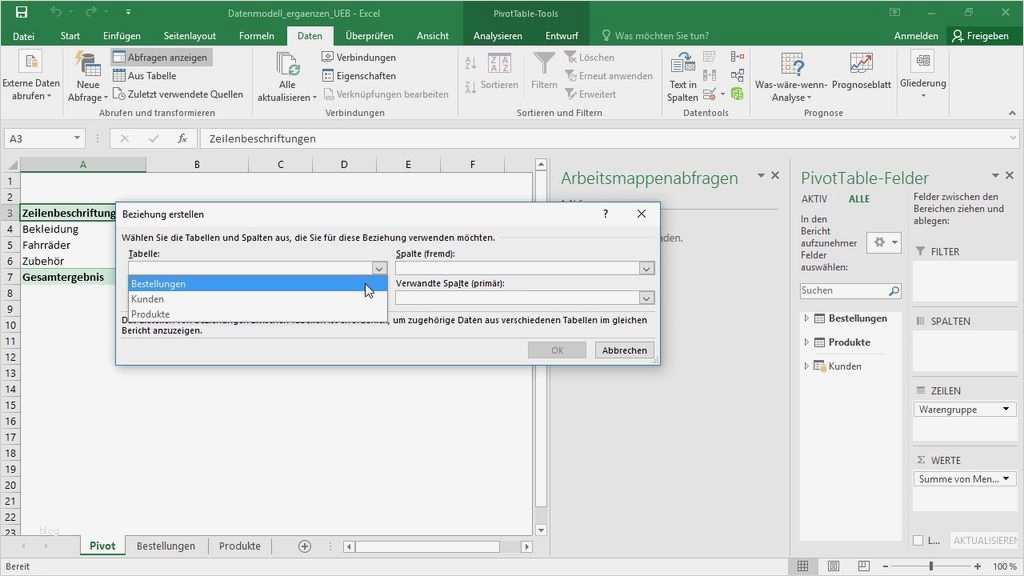Click the PivotTable field search box
Image resolution: width=1024 pixels, height=576 pixels.
(850, 291)
